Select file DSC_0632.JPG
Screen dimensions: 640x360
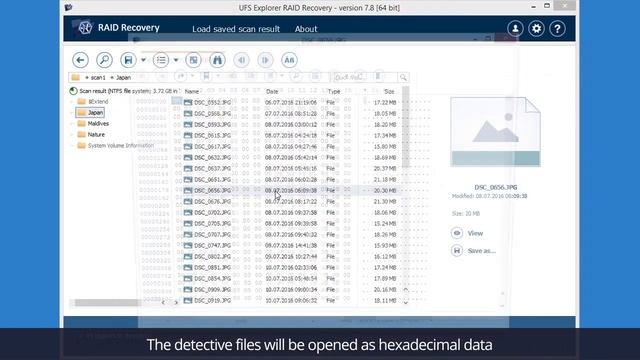click(x=212, y=158)
